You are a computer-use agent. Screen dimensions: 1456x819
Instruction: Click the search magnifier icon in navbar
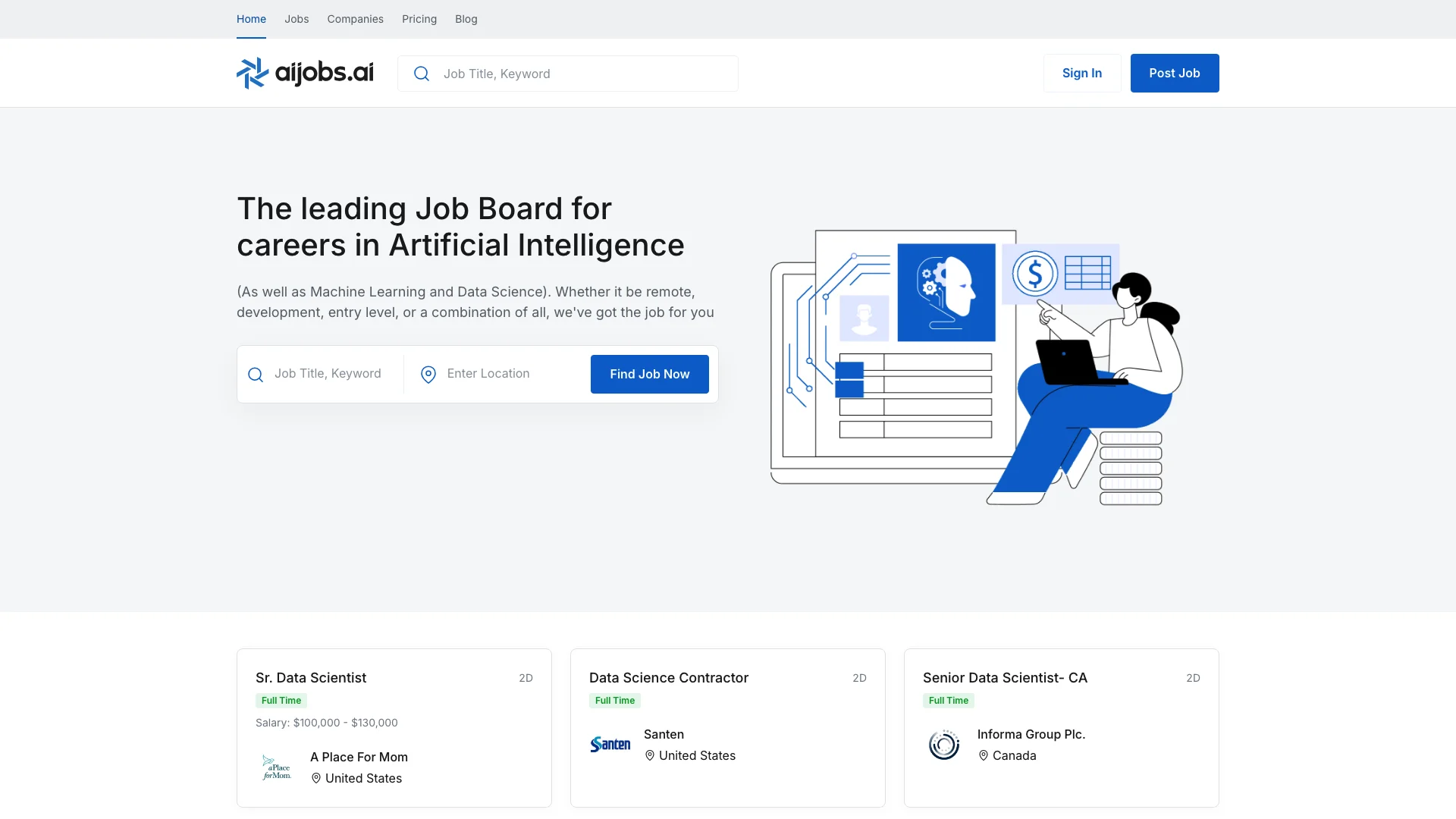(421, 73)
